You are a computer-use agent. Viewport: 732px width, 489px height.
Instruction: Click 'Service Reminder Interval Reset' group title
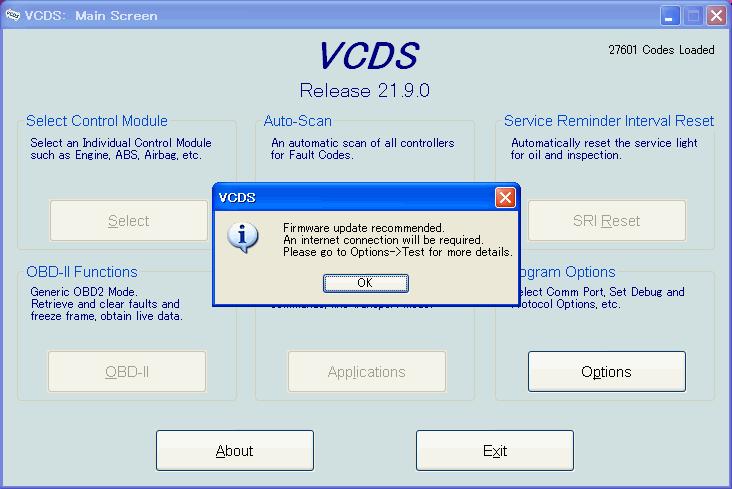609,121
